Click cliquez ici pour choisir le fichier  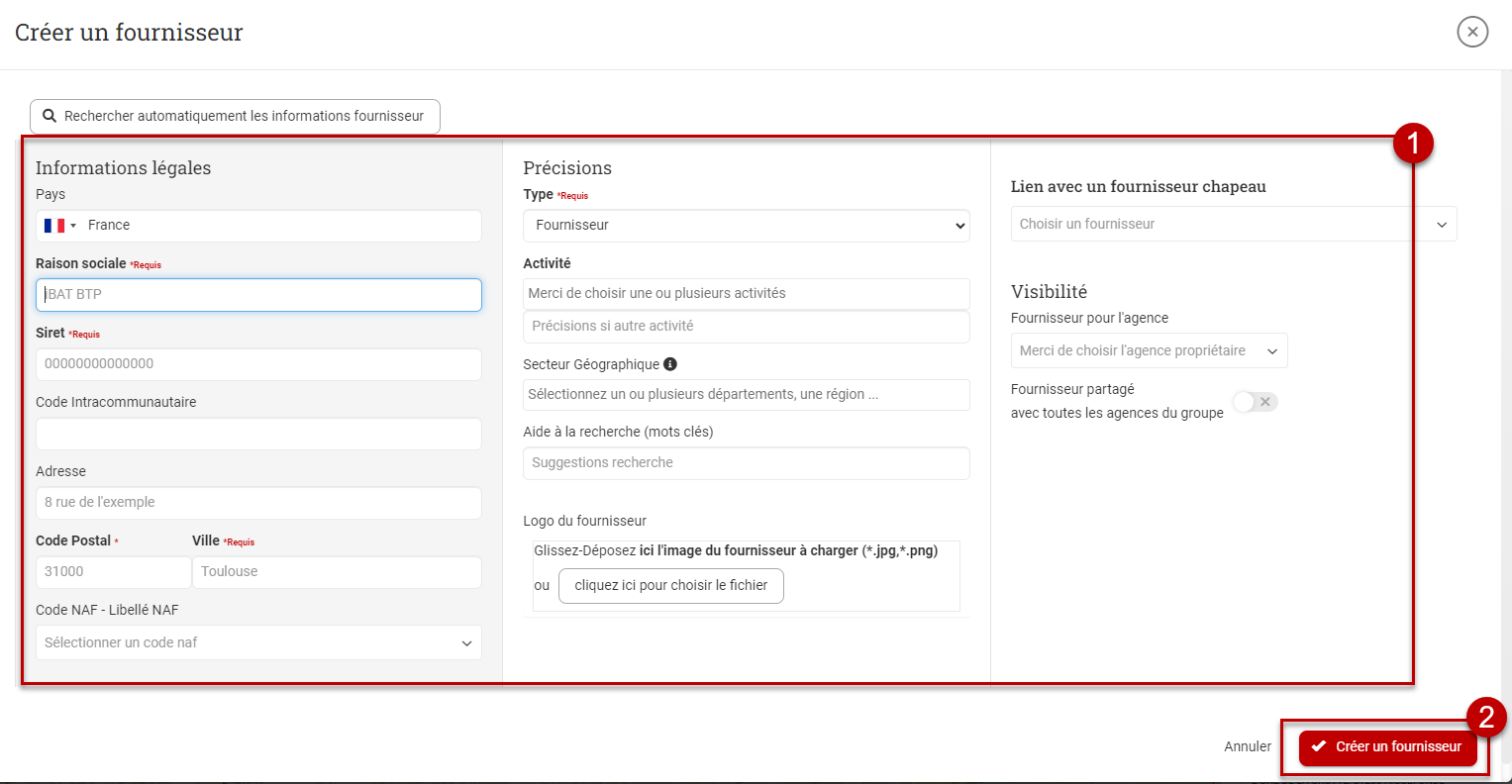[670, 586]
